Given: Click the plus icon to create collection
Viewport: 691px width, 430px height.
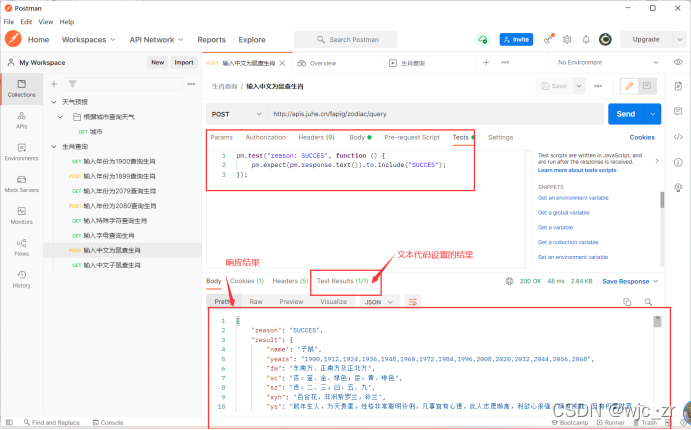Looking at the screenshot, I should click(54, 84).
